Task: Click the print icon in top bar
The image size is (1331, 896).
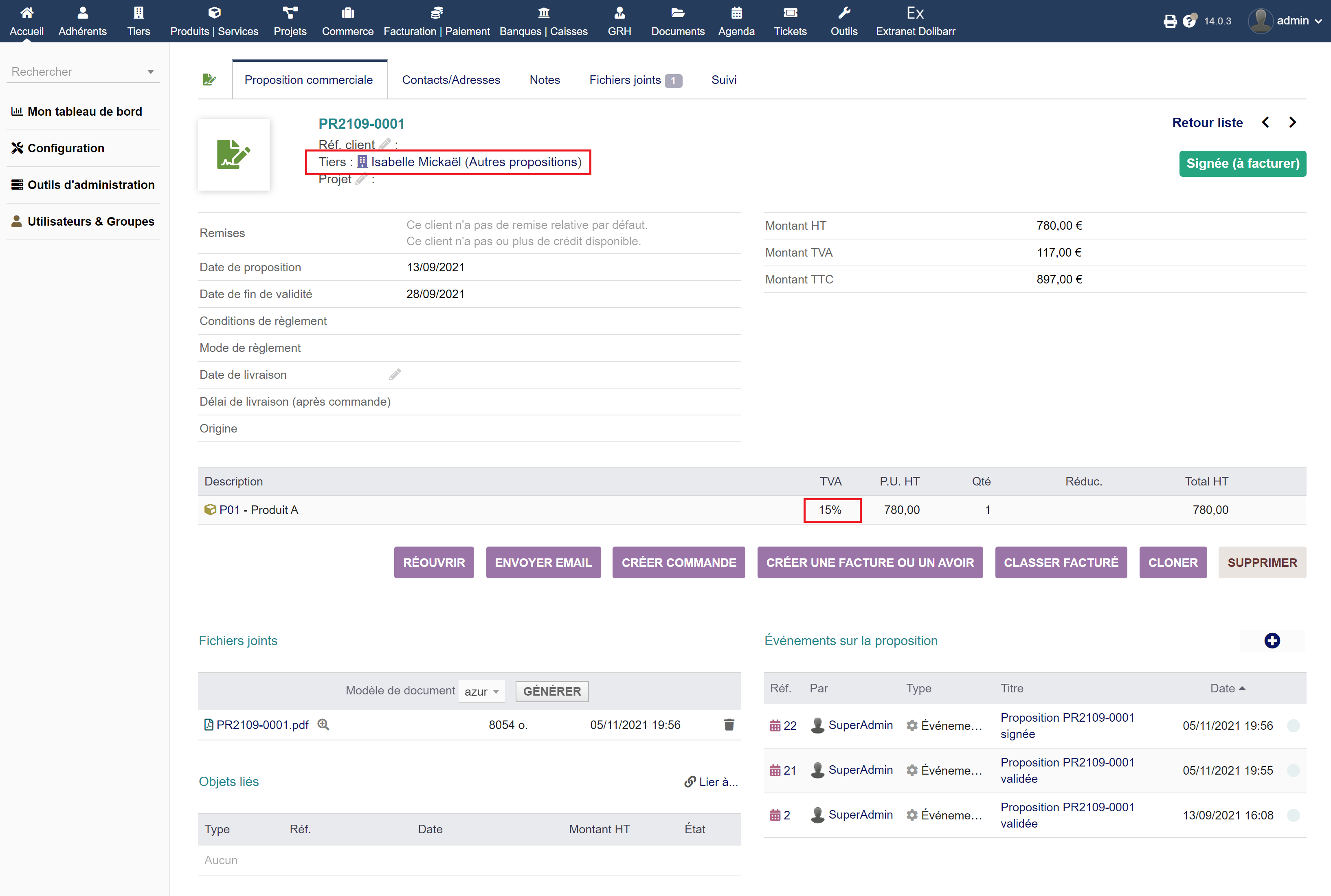Action: 1170,21
